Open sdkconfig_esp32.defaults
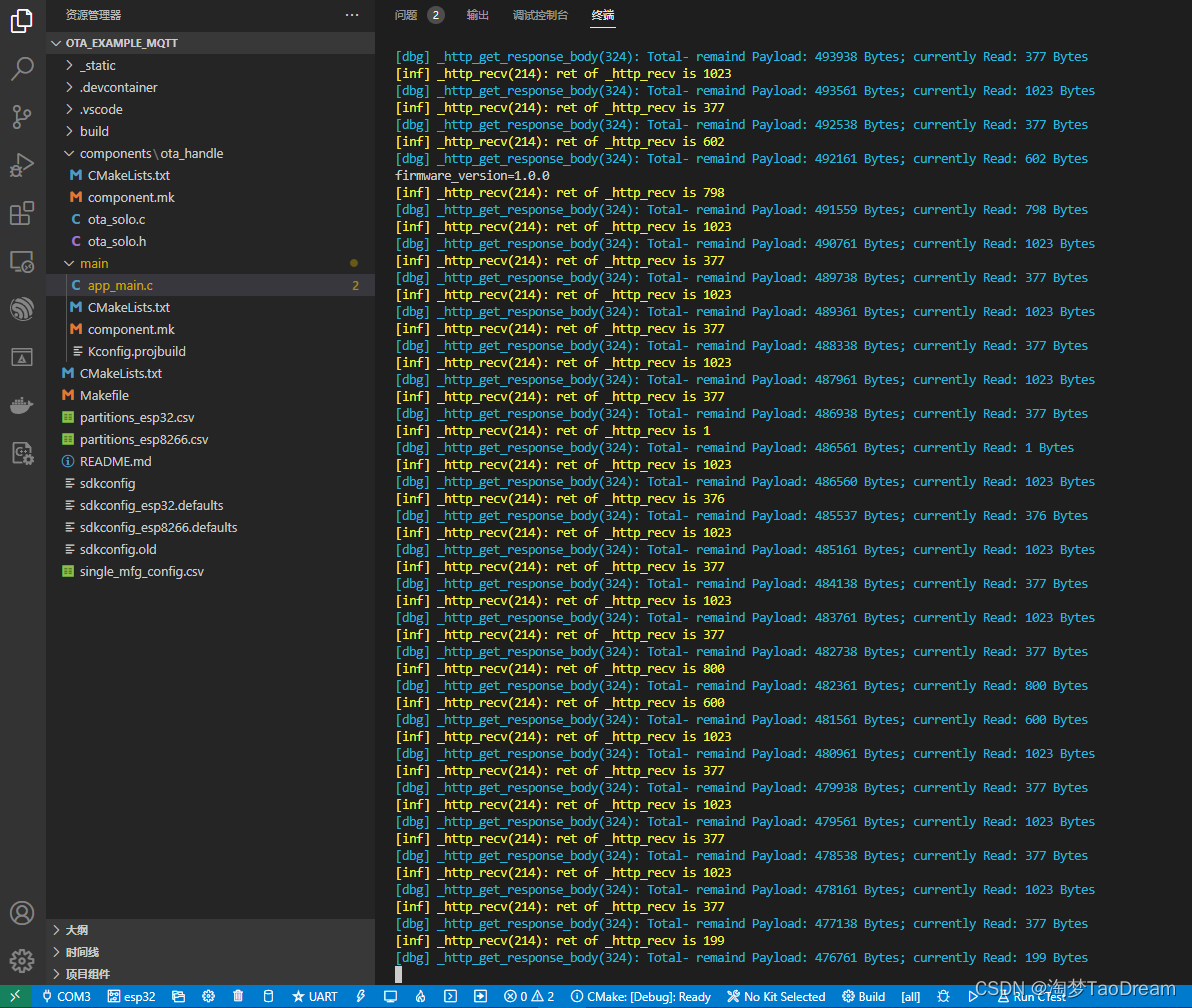1192x1008 pixels. click(x=211, y=506)
